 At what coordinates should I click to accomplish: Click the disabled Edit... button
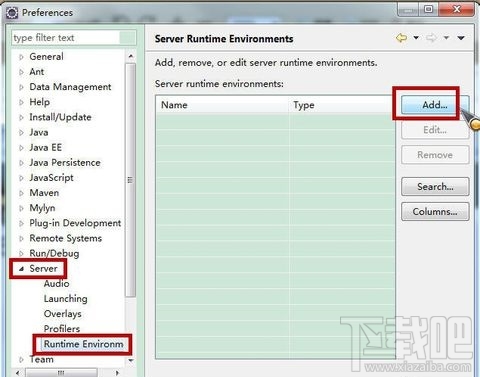435,130
